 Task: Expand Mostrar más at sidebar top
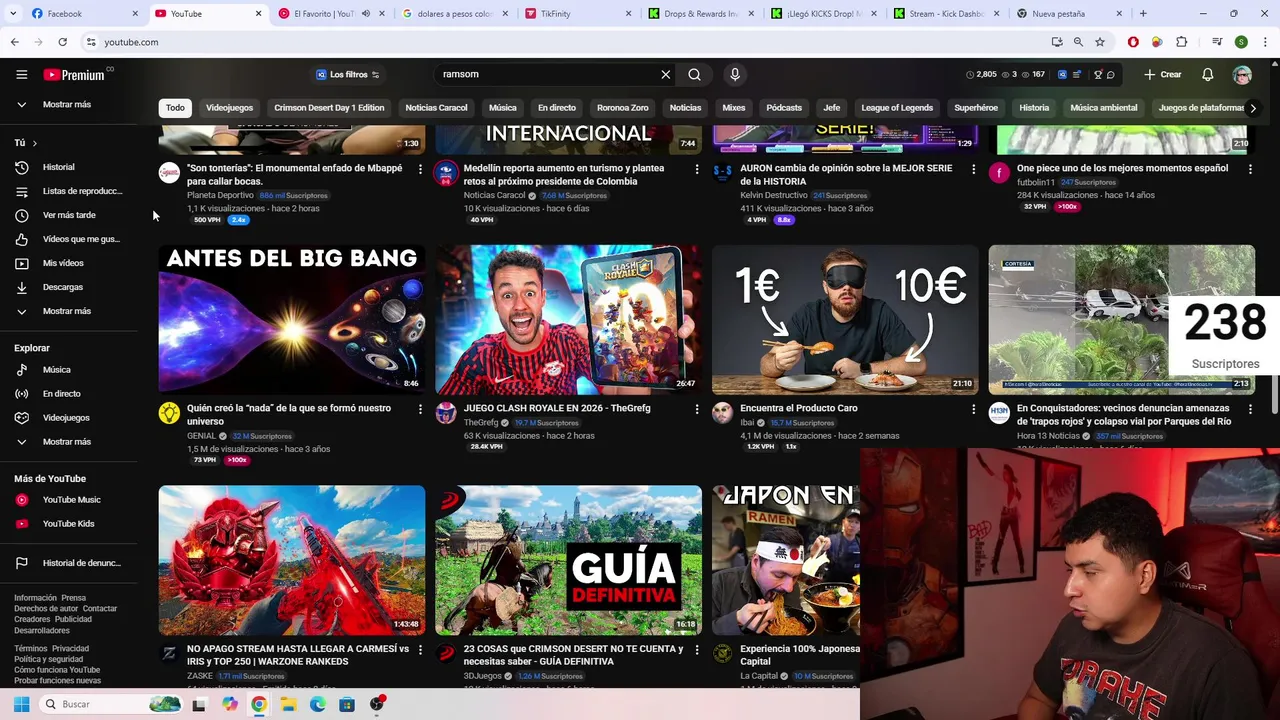pos(69,104)
